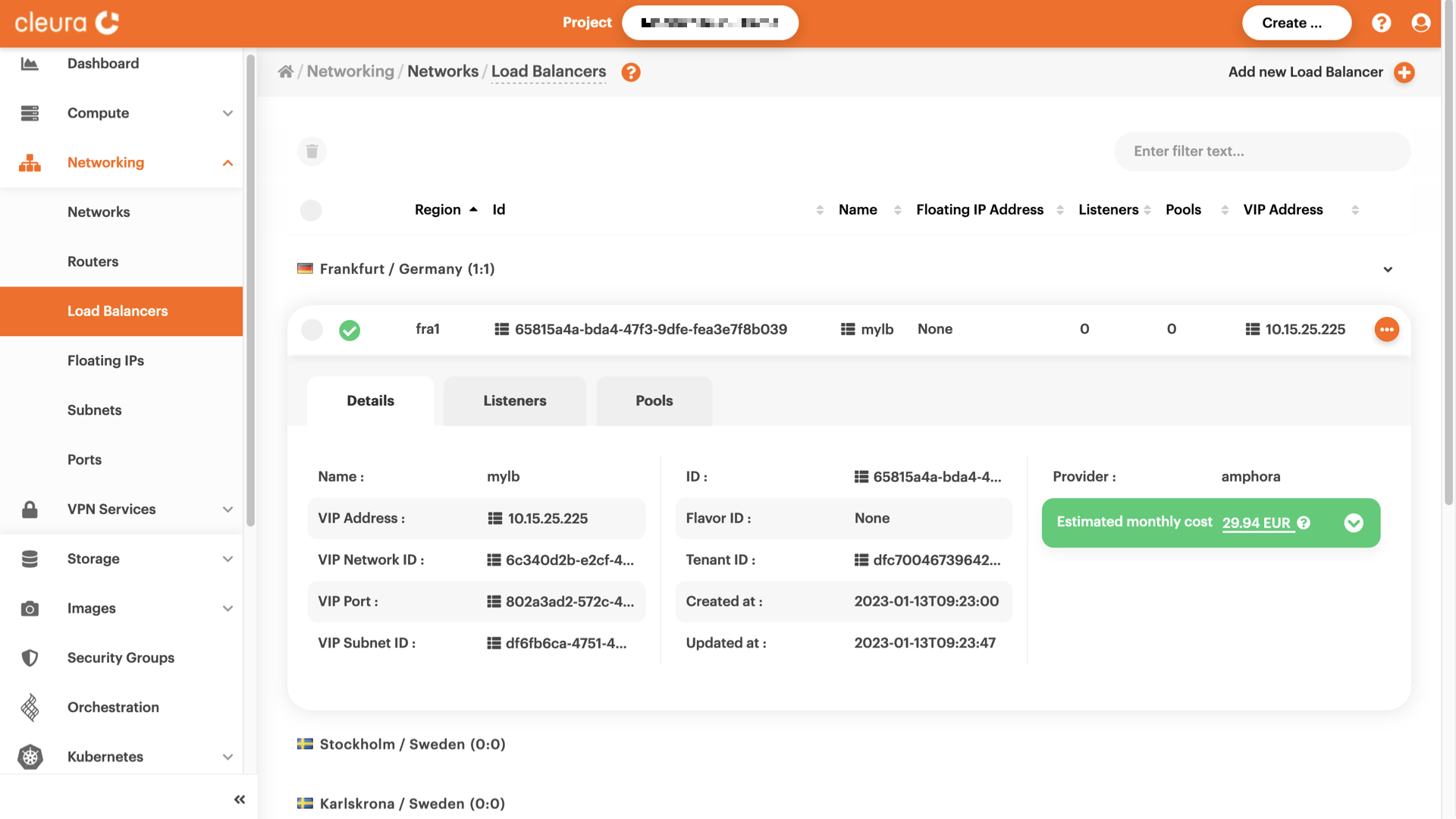The height and width of the screenshot is (819, 1456).
Task: Expand the Estimated monthly cost details chevron
Action: point(1354,522)
